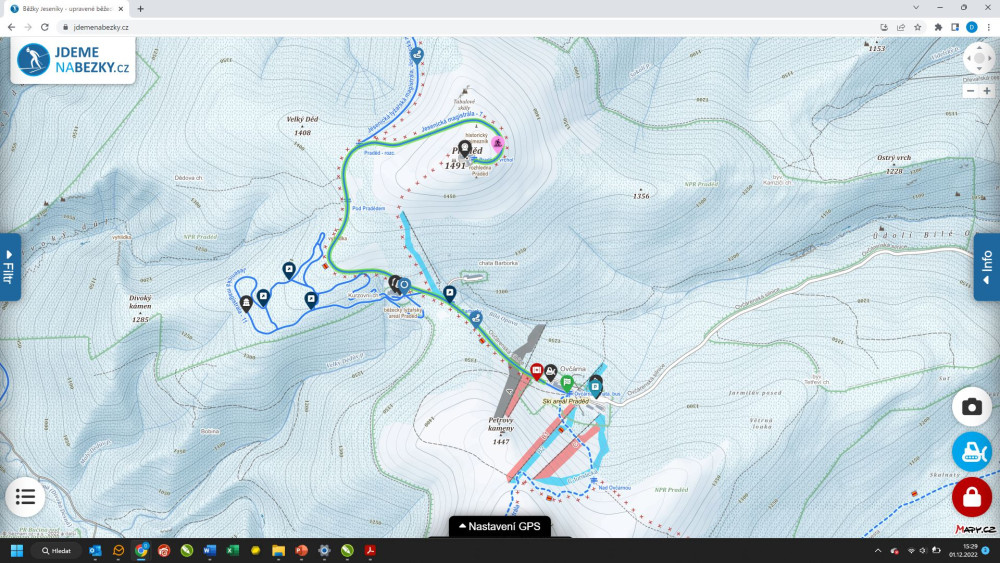Bookmark this page with the star icon
This screenshot has width=1000, height=563.
[918, 27]
